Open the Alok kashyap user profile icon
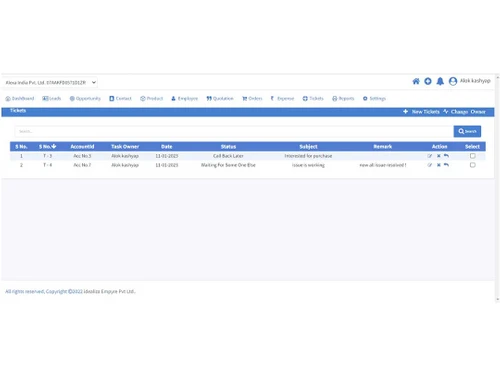 453,81
